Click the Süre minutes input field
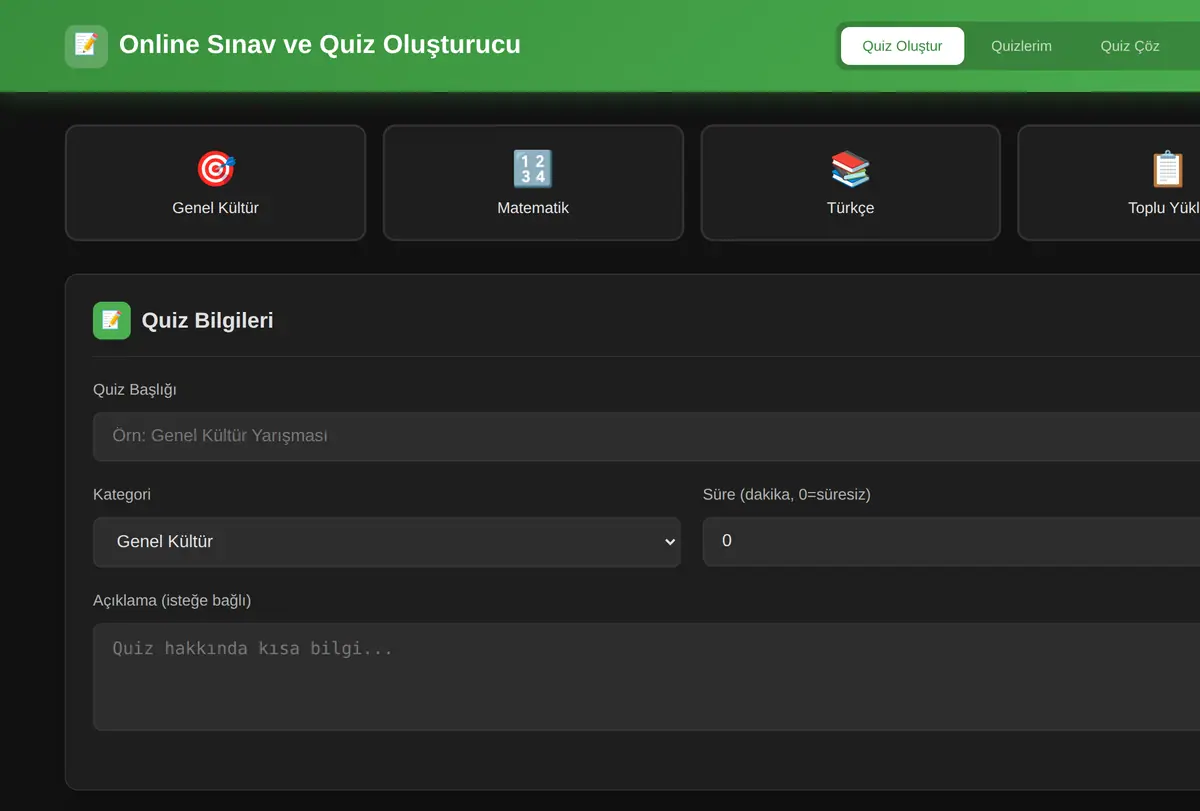1200x811 pixels. 951,541
